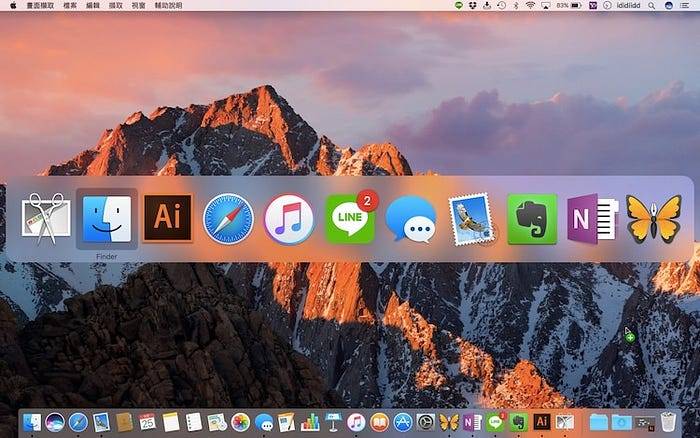Open the 畫面擷取 application menu
700x438 pixels.
point(41,5)
